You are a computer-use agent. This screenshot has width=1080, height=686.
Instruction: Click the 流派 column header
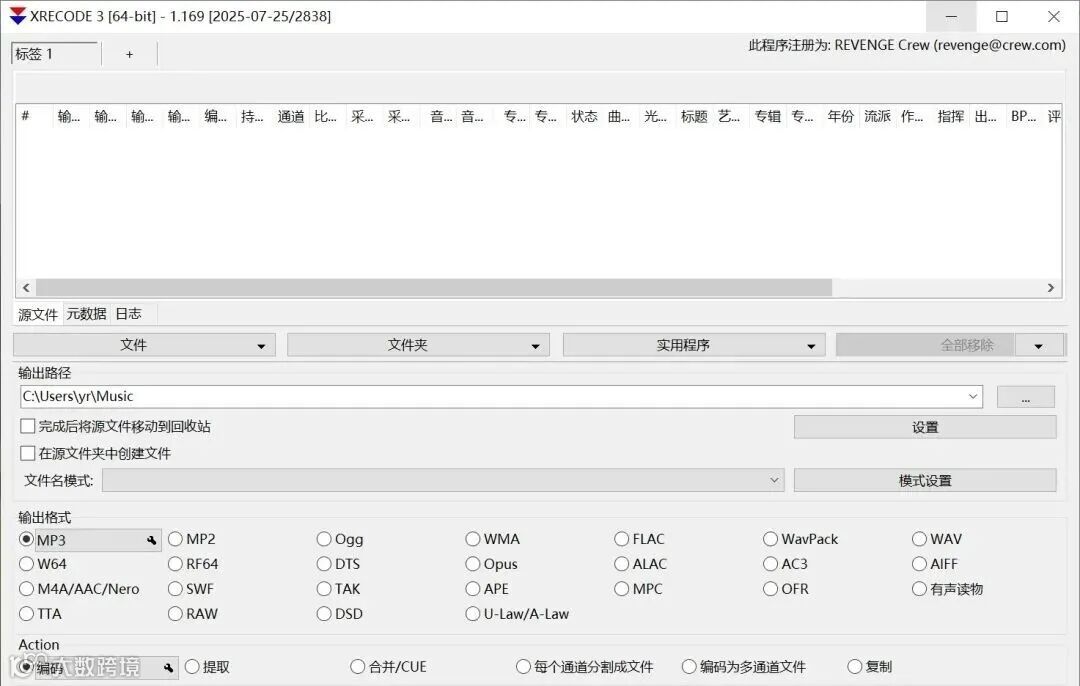[x=877, y=116]
